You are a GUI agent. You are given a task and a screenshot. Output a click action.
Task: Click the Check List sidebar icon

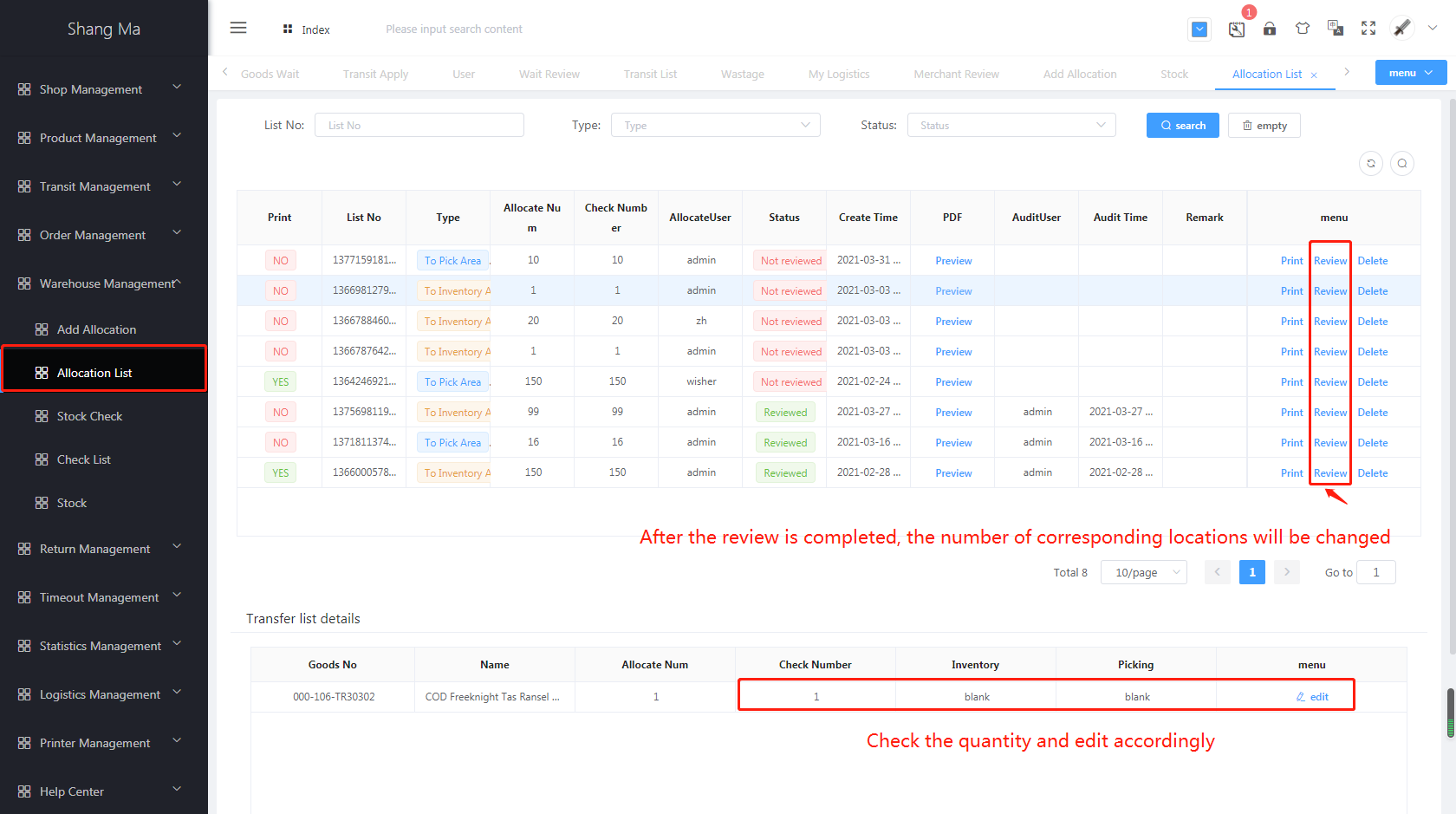coord(42,459)
